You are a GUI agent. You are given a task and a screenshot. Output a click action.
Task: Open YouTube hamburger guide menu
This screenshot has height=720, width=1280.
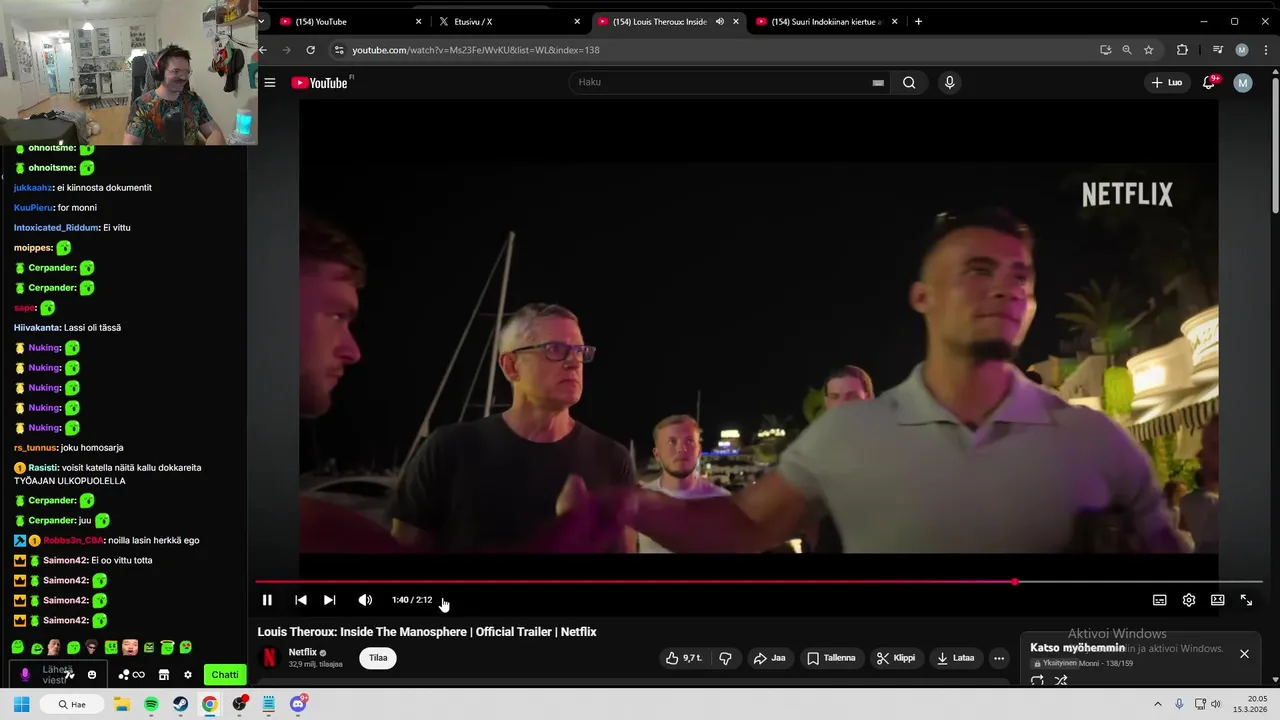[x=269, y=83]
